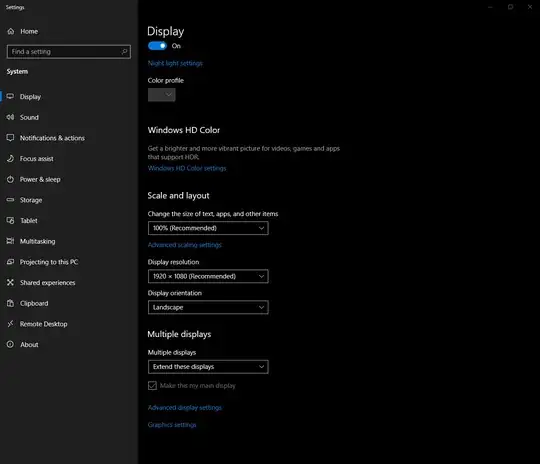Click the Storage drive icon
This screenshot has width=540, height=464.
[10, 200]
